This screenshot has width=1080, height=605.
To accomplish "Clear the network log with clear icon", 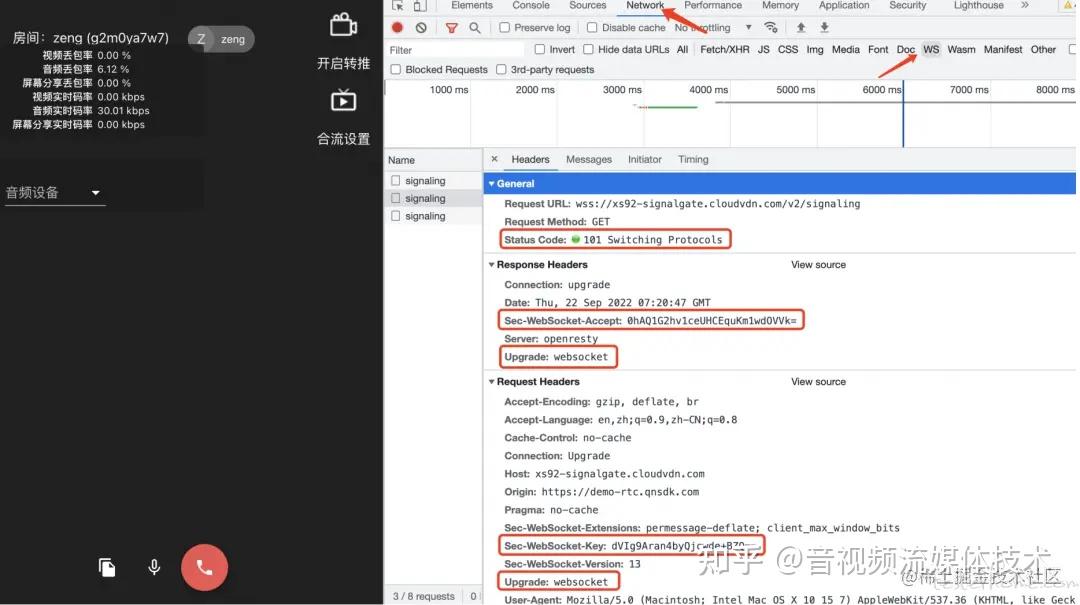I will (421, 28).
